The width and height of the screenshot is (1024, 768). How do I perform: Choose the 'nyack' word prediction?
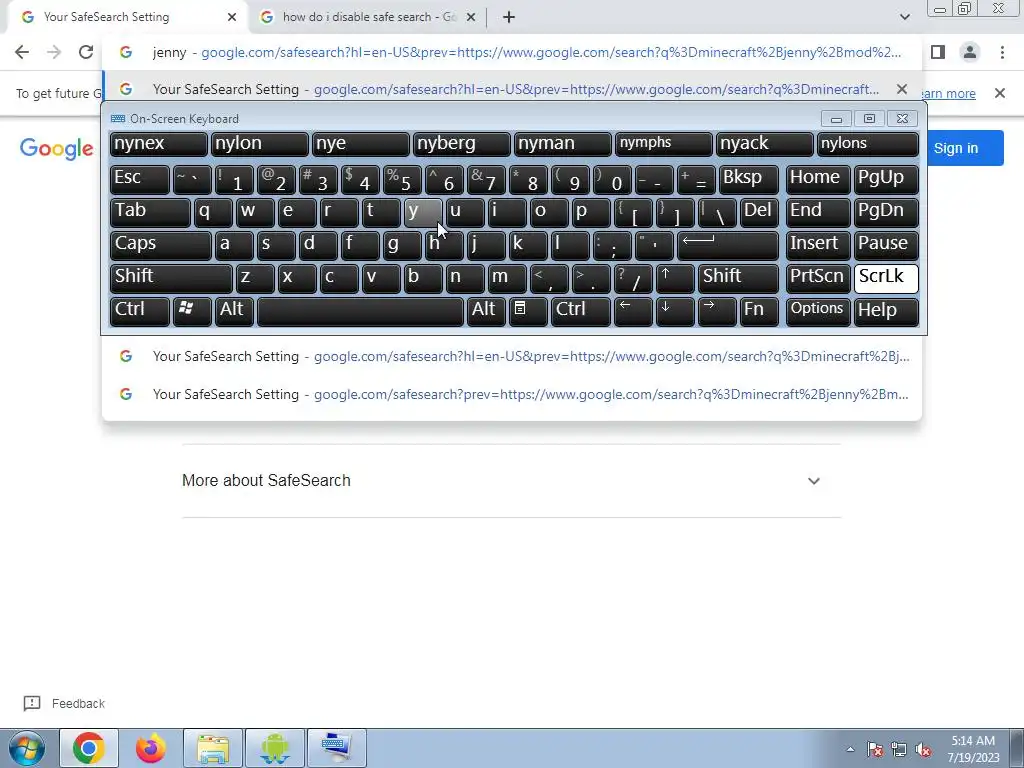pos(765,144)
